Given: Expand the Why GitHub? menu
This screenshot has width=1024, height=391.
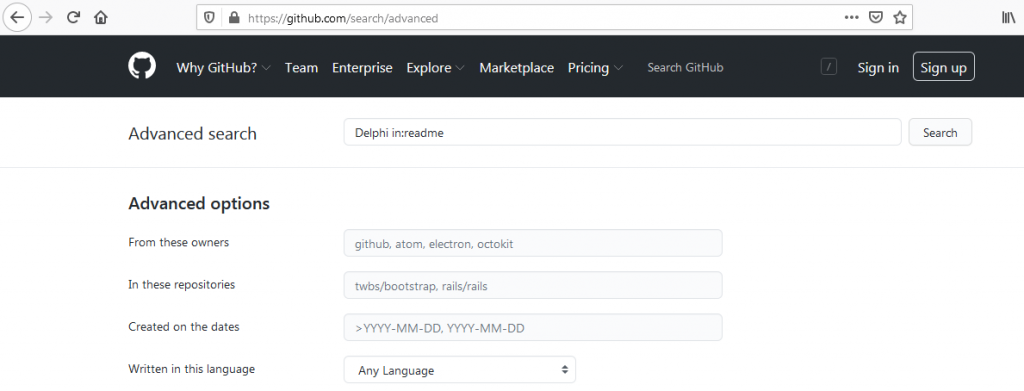Looking at the screenshot, I should [223, 68].
